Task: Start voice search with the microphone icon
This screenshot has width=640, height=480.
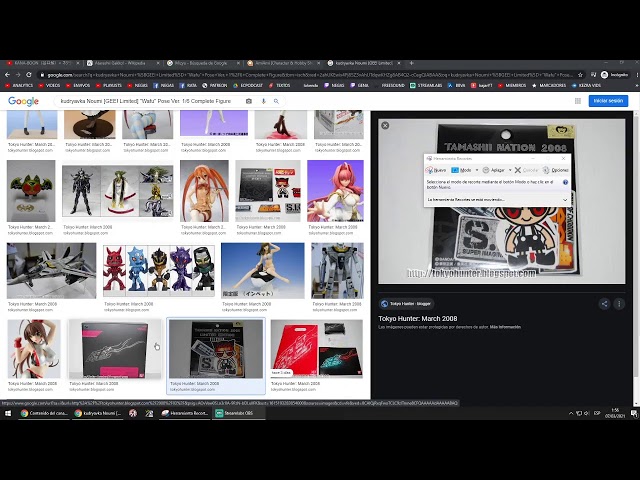Action: 263,101
